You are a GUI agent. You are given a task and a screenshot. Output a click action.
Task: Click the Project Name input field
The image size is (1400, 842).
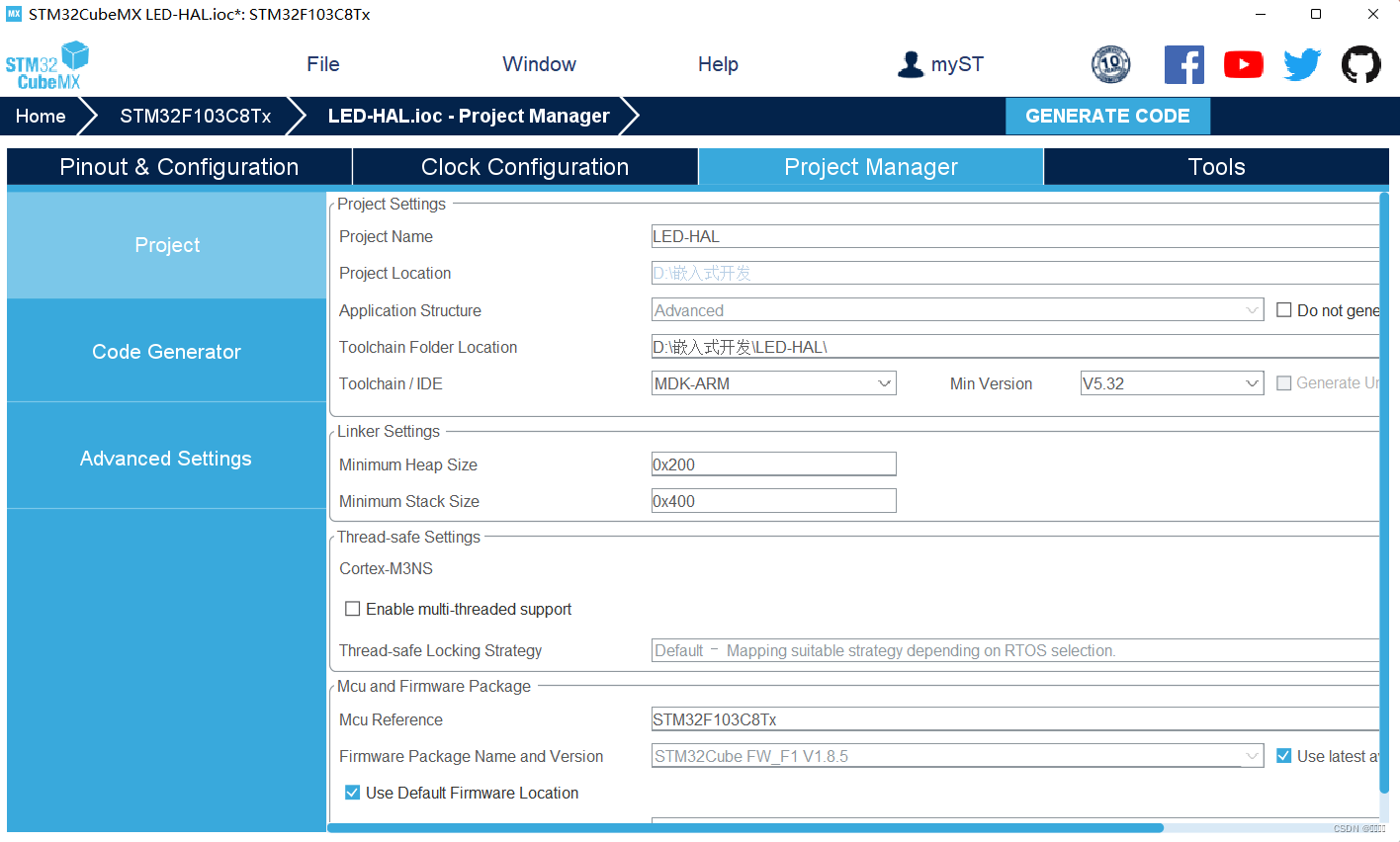(x=1015, y=236)
